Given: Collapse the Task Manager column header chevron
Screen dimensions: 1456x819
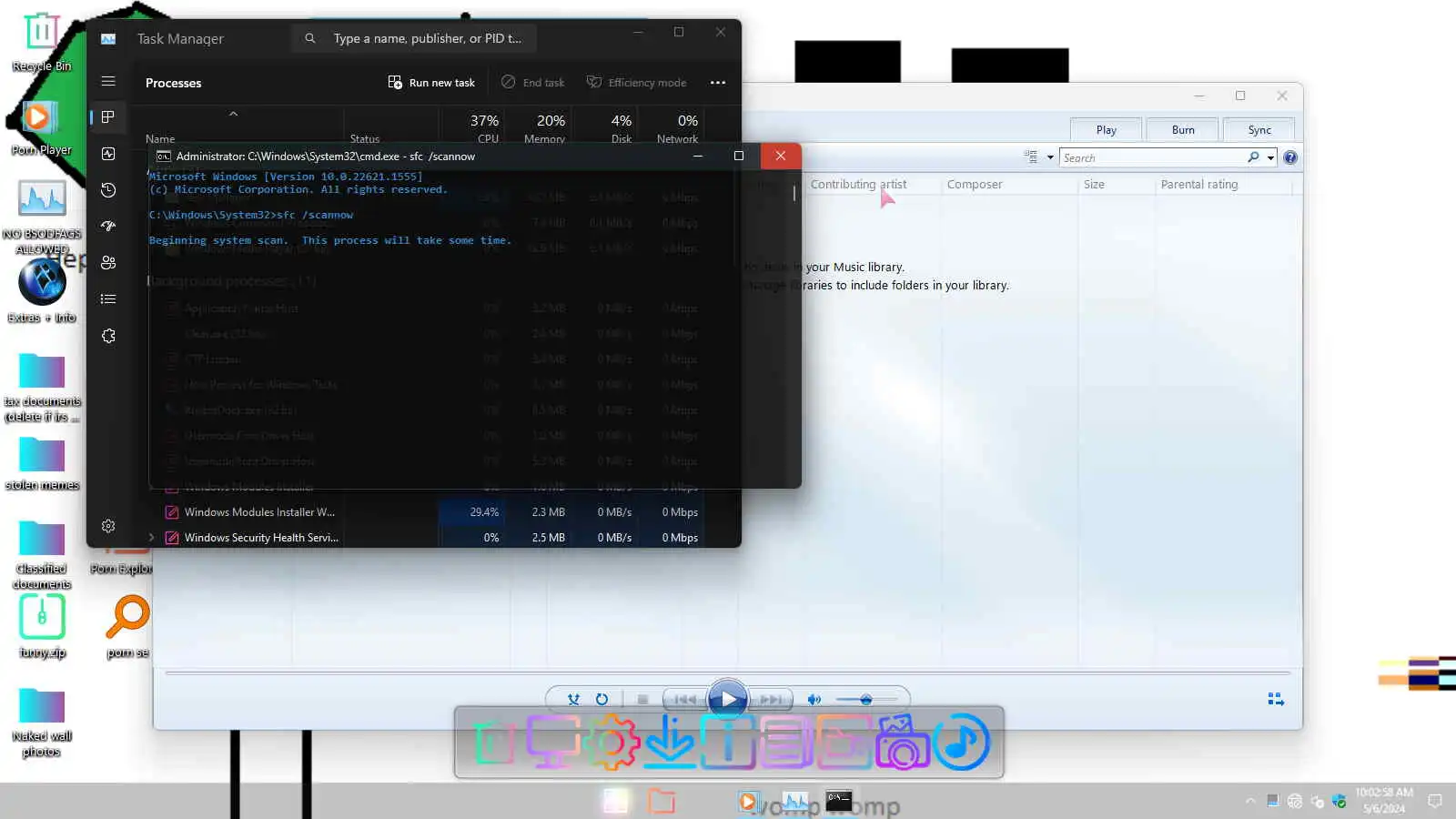Looking at the screenshot, I should point(233,114).
